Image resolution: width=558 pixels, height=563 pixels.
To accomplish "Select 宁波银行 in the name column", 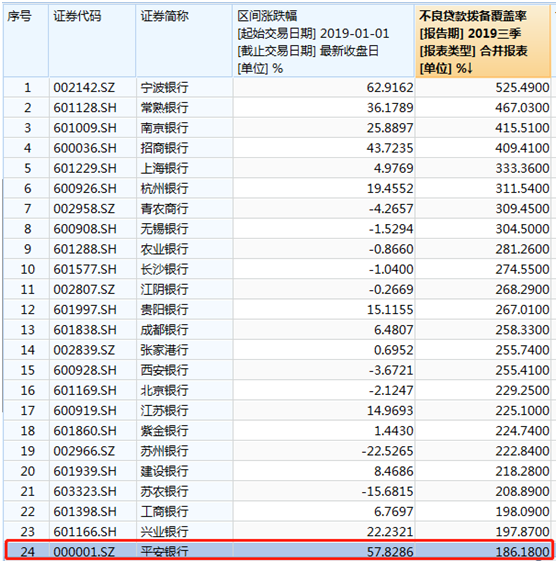I will pyautogui.click(x=164, y=88).
